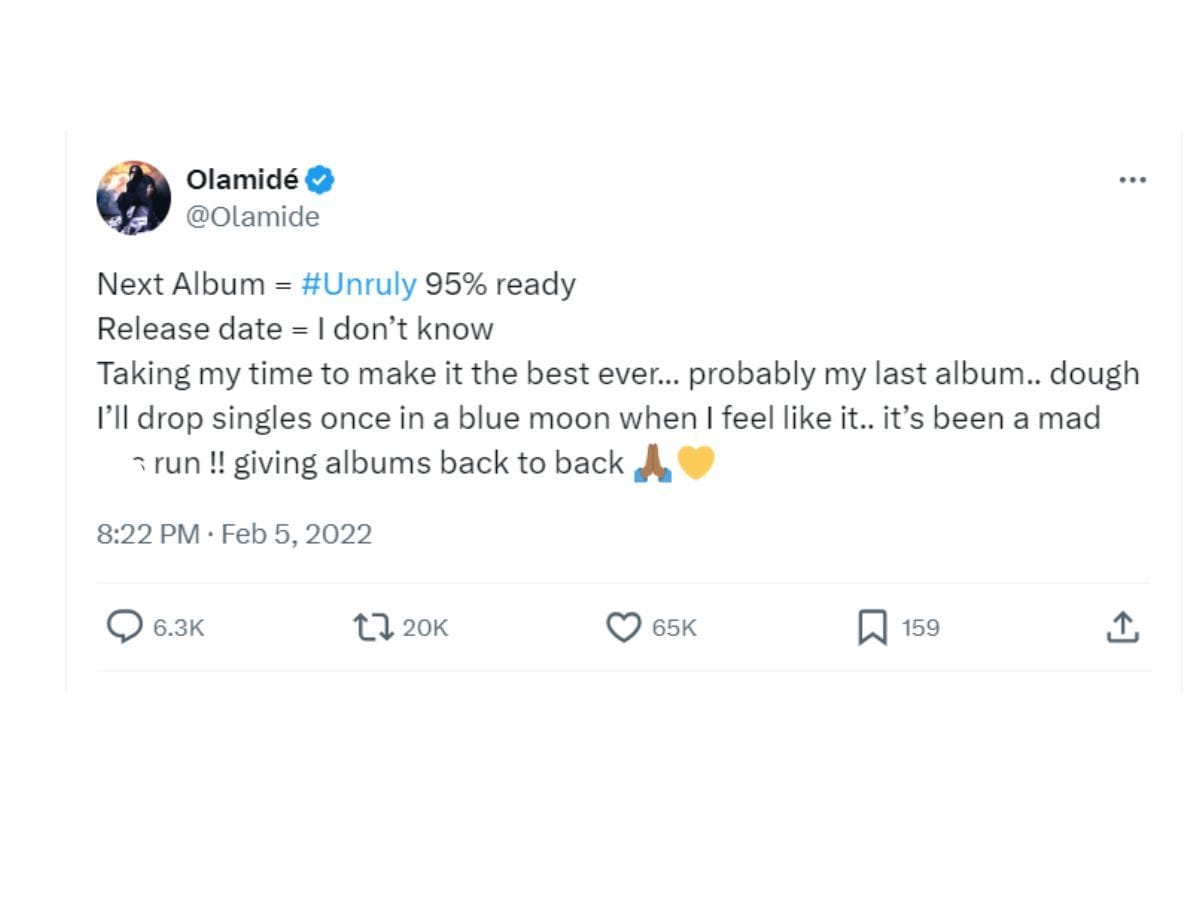Click the reply icon on the tweet

click(x=124, y=627)
